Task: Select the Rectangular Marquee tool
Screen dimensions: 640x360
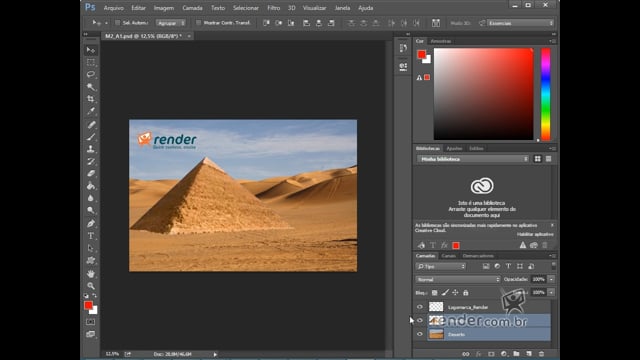Action: click(91, 62)
